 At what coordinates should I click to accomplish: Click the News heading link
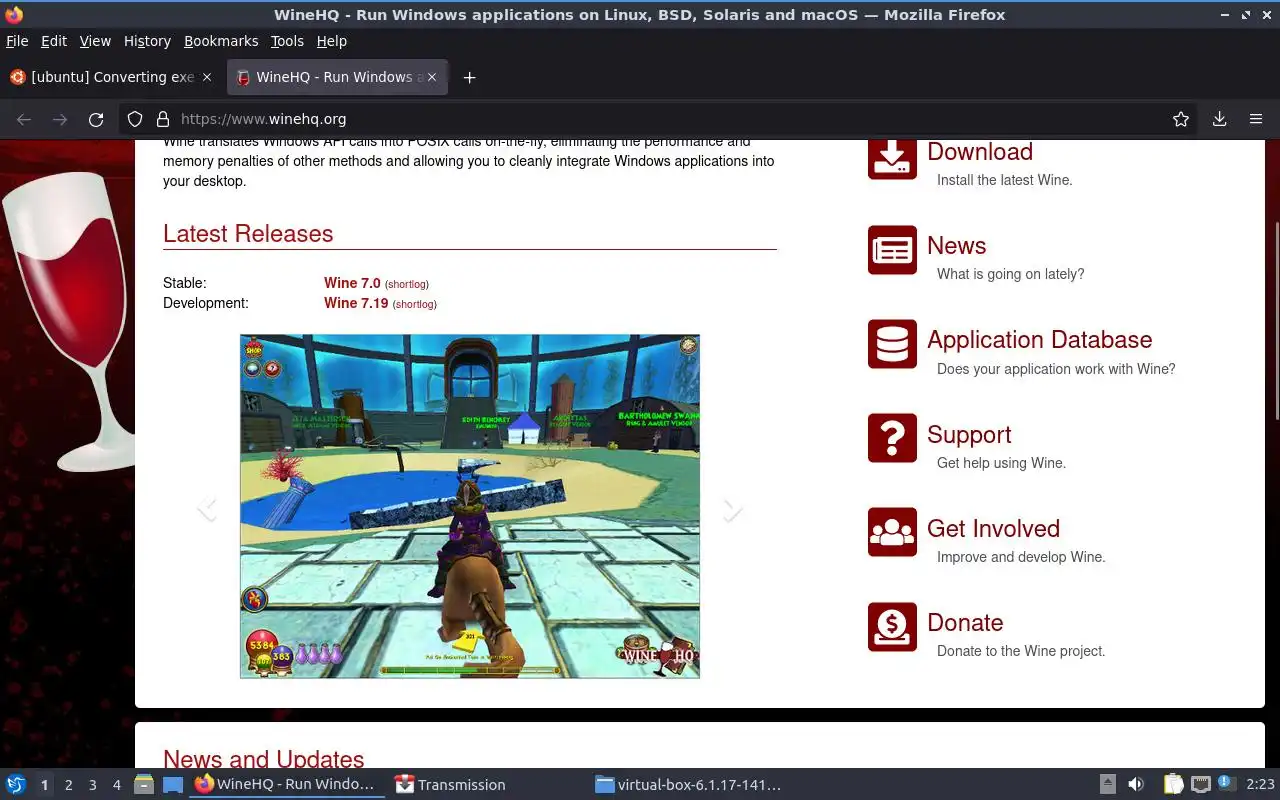click(956, 246)
